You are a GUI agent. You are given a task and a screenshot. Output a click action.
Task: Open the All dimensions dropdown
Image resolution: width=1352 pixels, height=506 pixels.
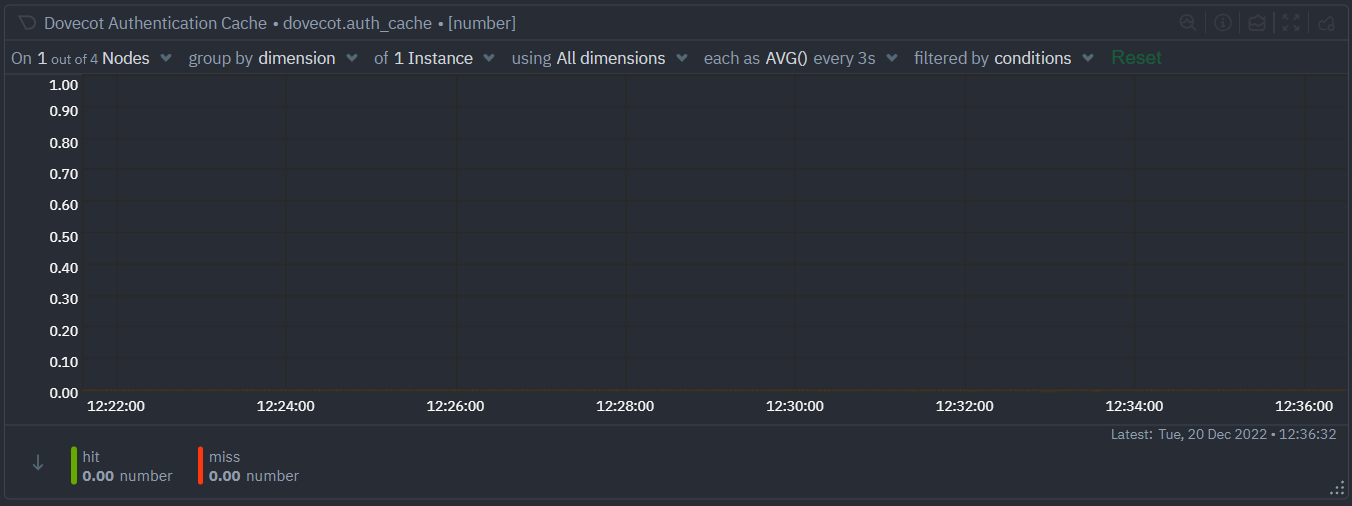600,58
